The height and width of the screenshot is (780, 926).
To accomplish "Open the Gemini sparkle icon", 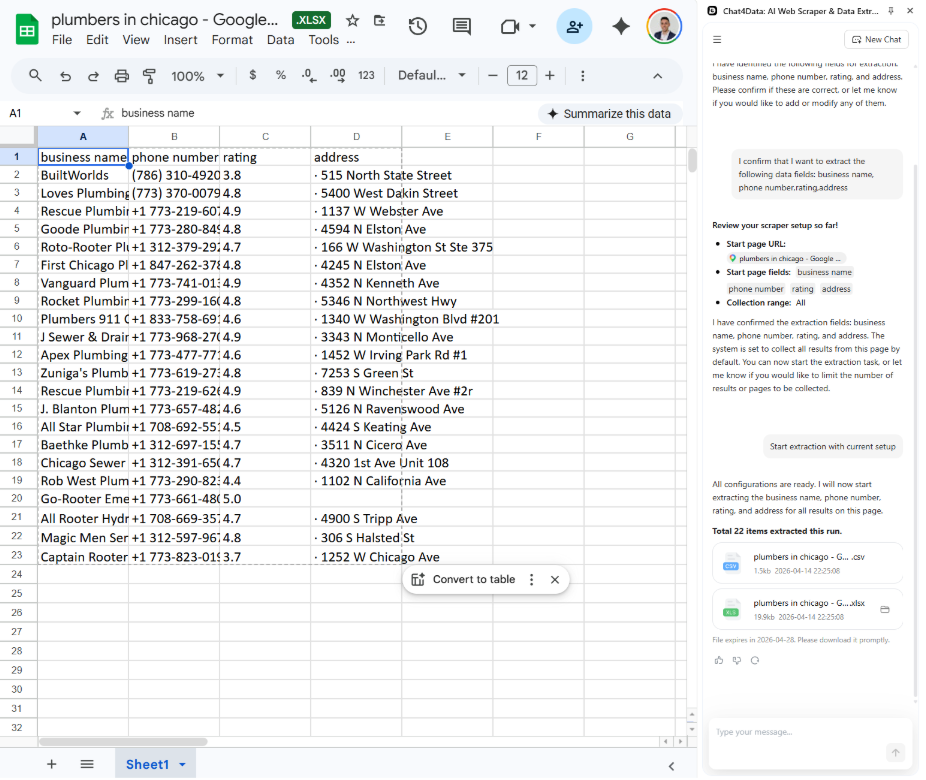I will click(621, 27).
